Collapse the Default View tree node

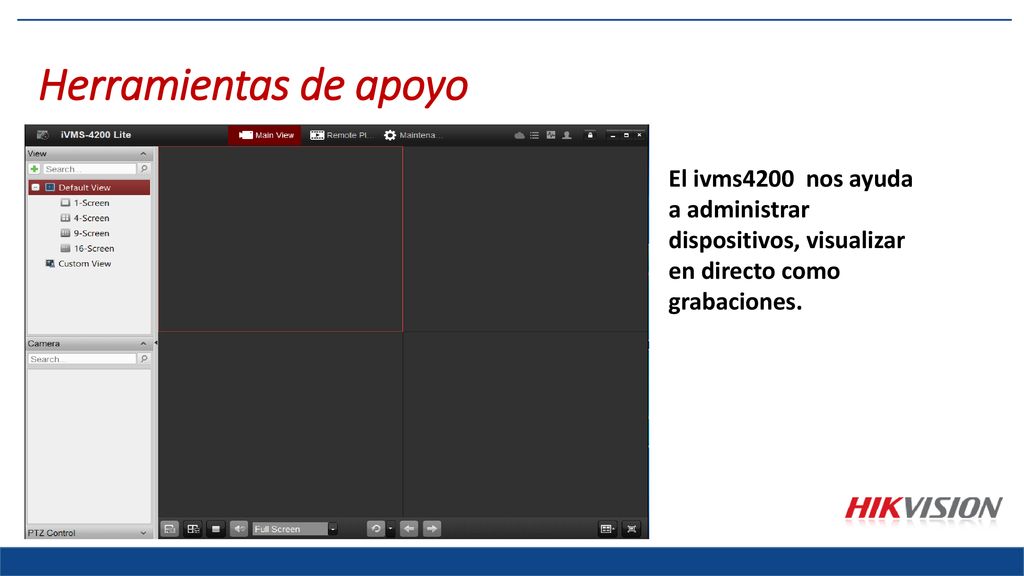point(36,187)
